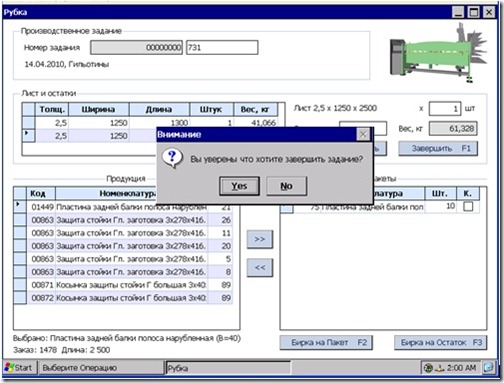Click the Ширина column header
The image size is (504, 383).
click(99, 109)
